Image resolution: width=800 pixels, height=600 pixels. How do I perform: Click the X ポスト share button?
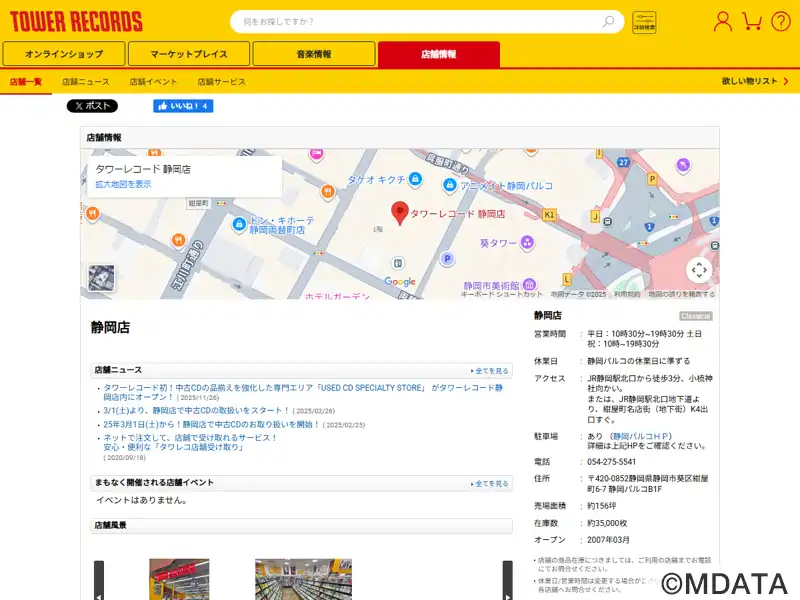[x=92, y=106]
